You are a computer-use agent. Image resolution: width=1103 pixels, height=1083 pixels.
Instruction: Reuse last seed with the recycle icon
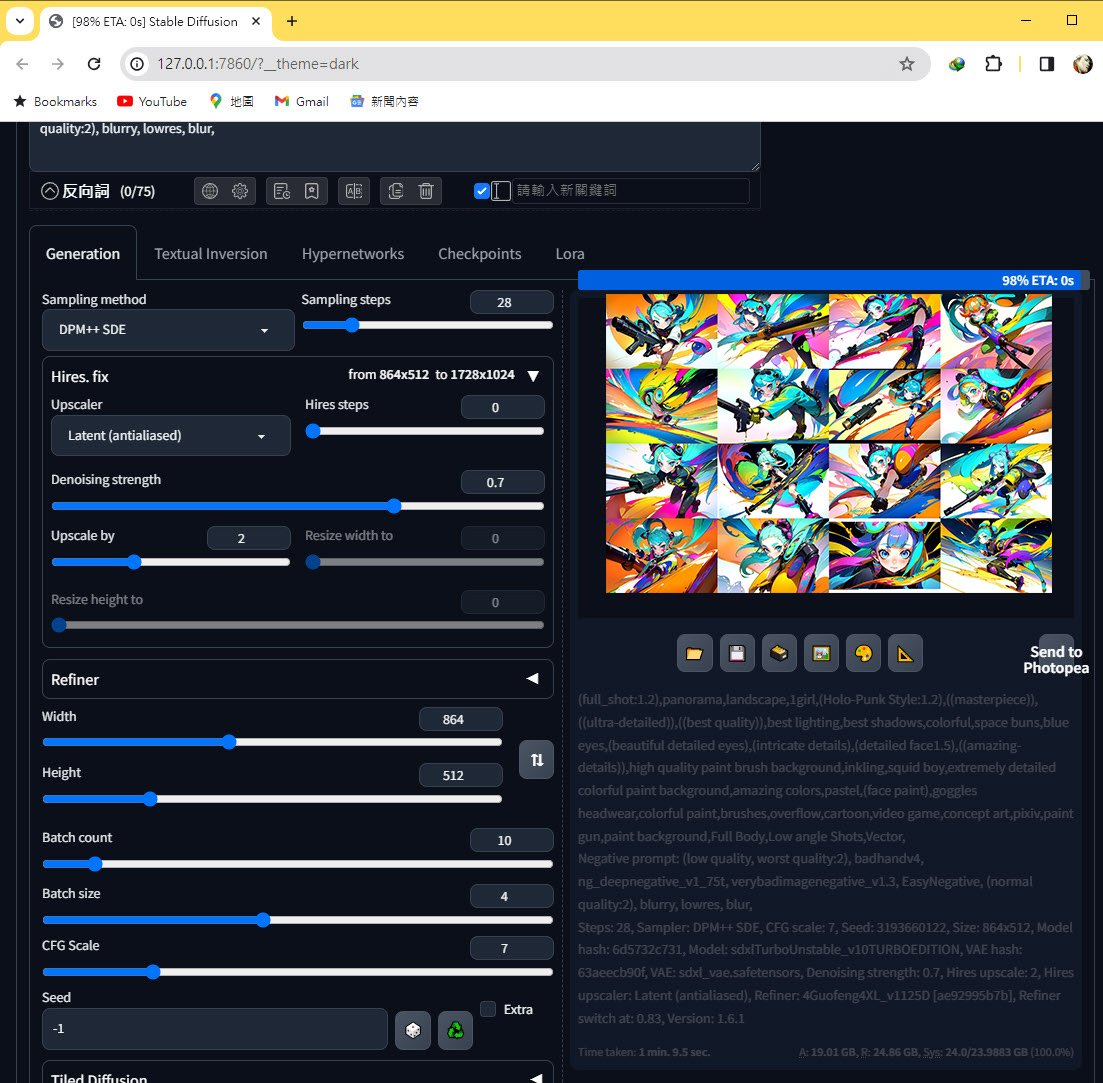(455, 1029)
